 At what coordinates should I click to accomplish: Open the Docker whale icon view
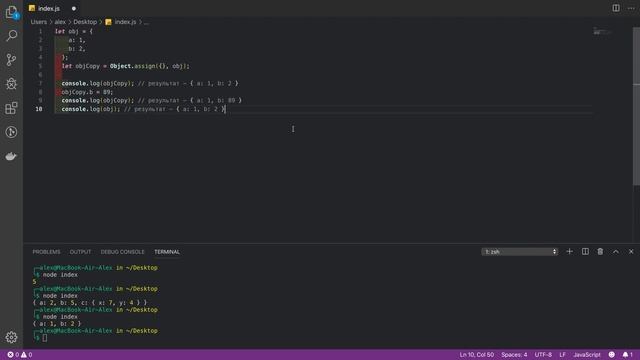[x=11, y=156]
